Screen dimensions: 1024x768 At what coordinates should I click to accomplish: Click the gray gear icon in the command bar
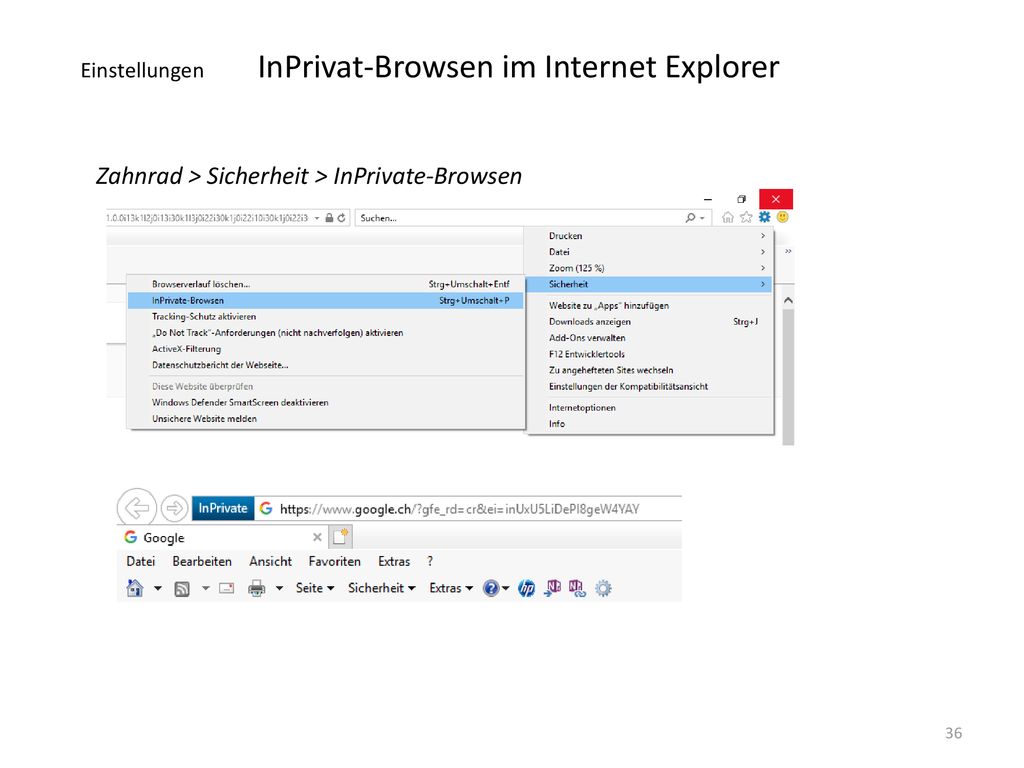603,588
